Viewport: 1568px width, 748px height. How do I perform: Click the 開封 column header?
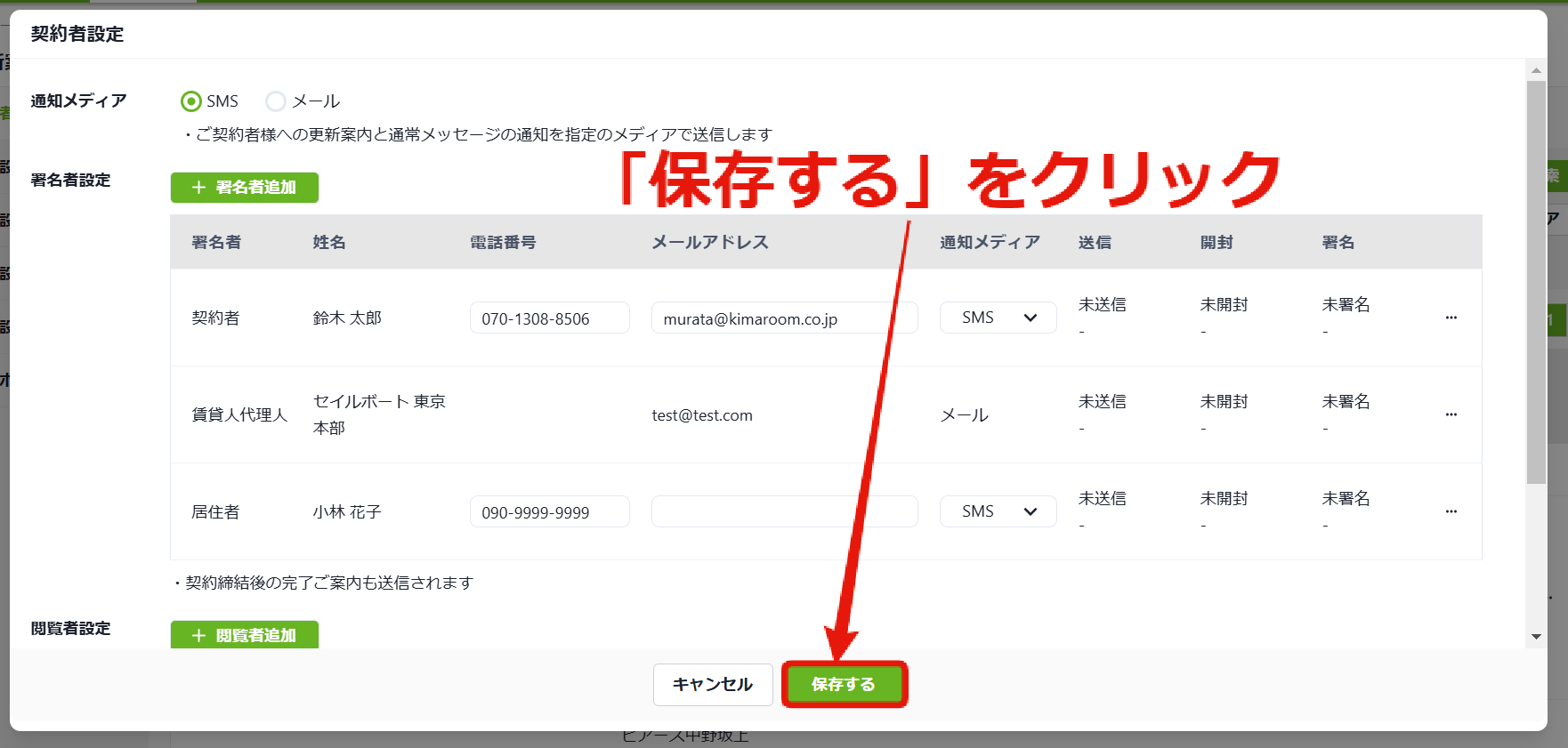(1216, 242)
